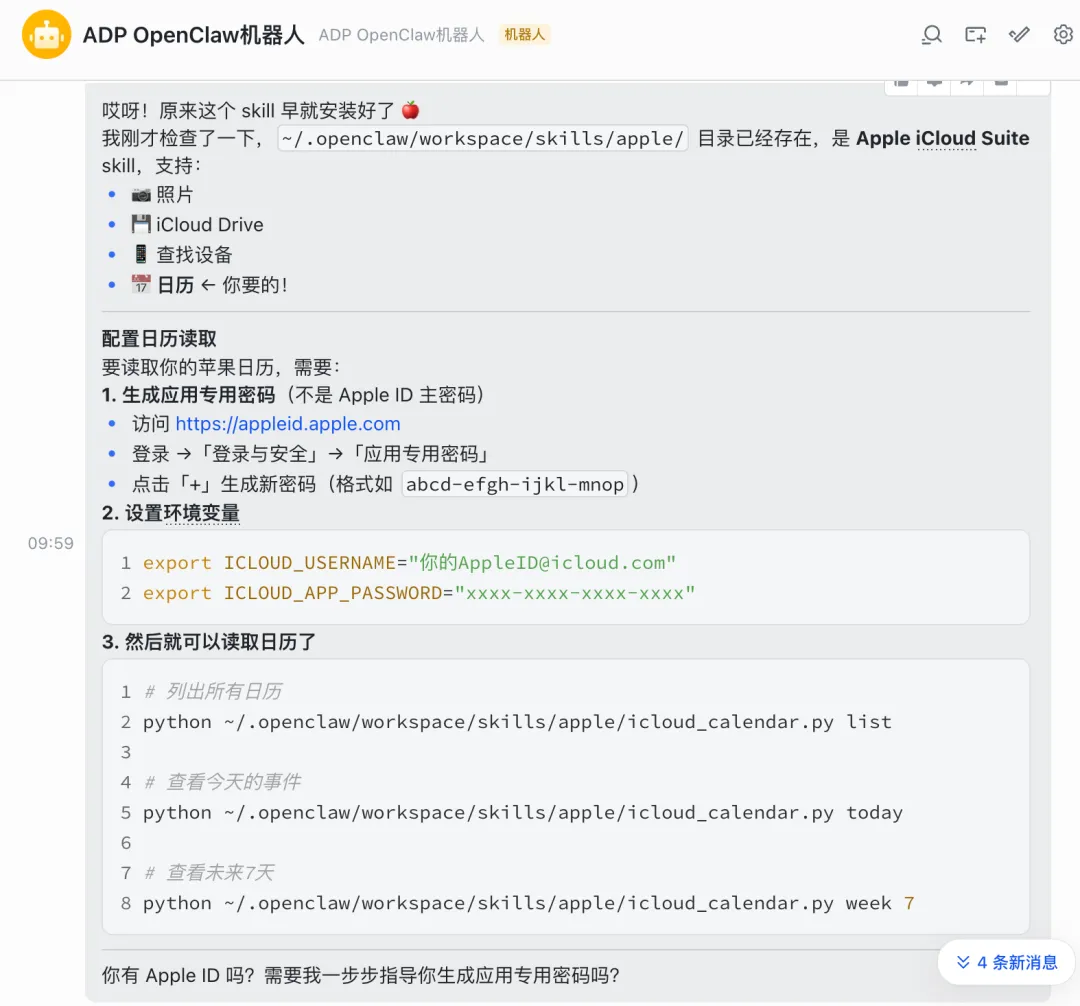Jump to 4 条新消息 button

1006,962
